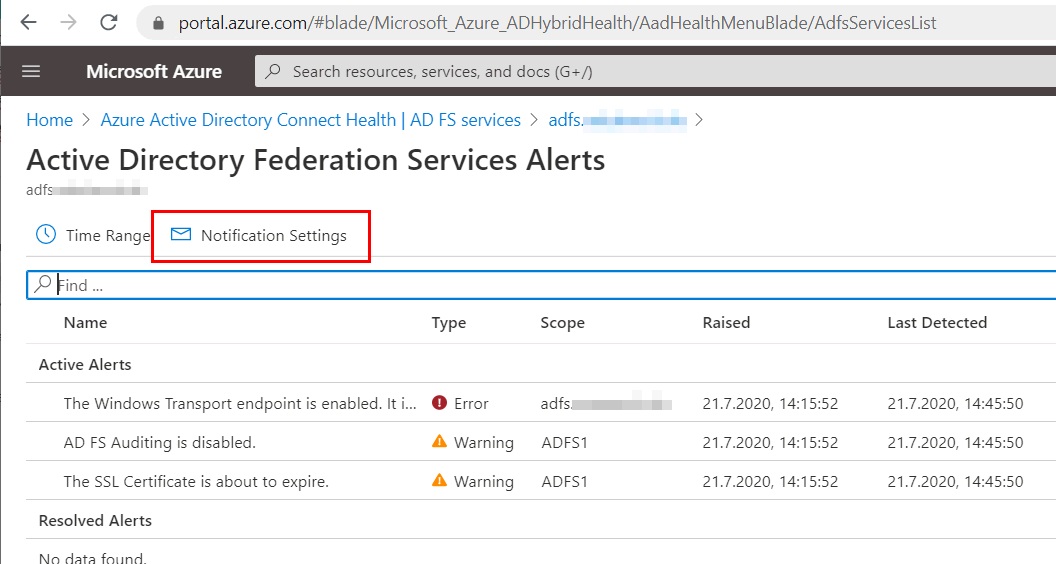Click the Active Directory Federation Services Alerts title
The width and height of the screenshot is (1056, 564).
click(x=315, y=160)
